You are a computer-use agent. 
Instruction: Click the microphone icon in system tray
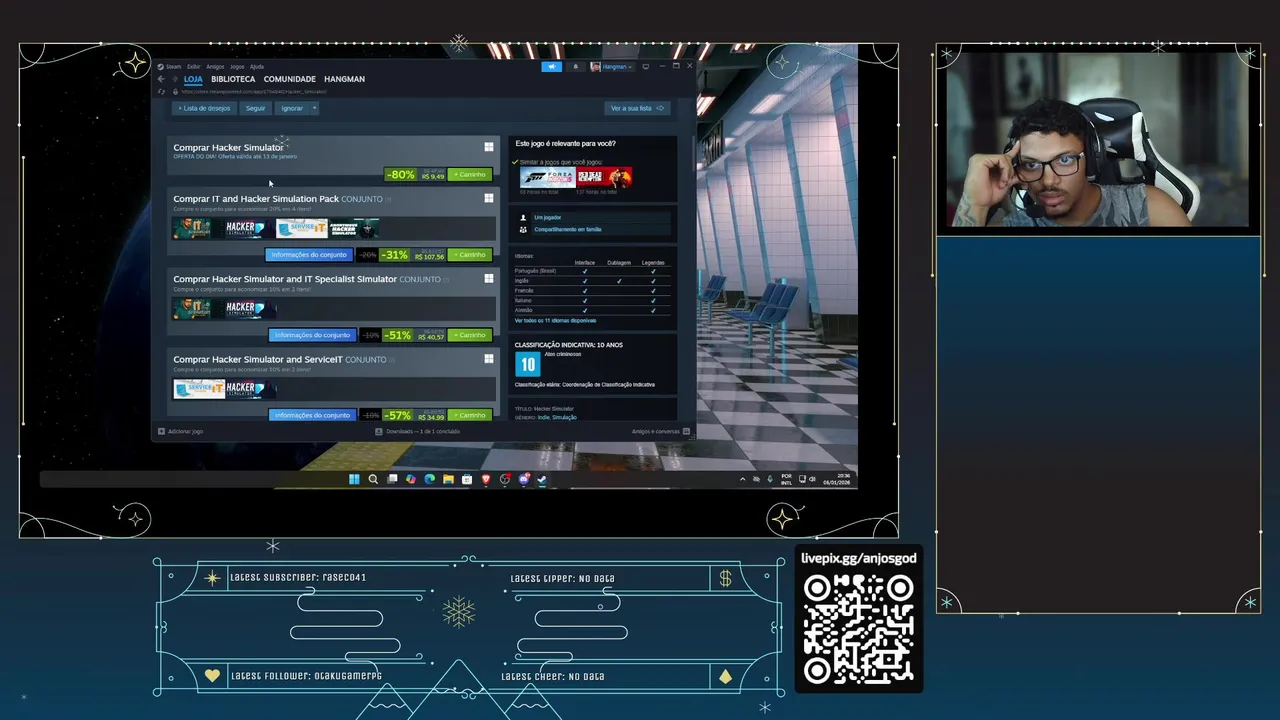(x=770, y=479)
